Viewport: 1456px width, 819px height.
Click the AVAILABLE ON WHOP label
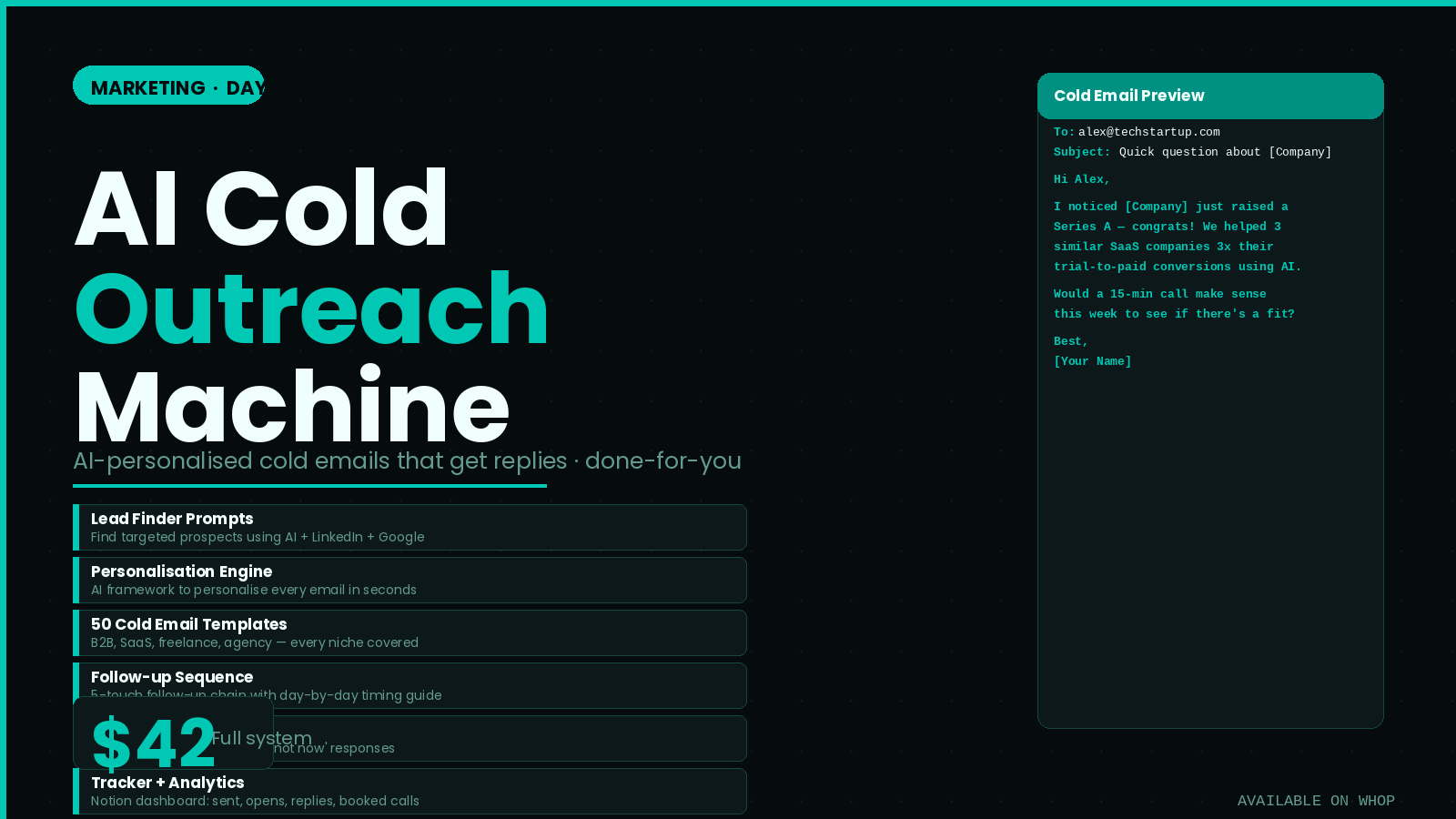1316,801
